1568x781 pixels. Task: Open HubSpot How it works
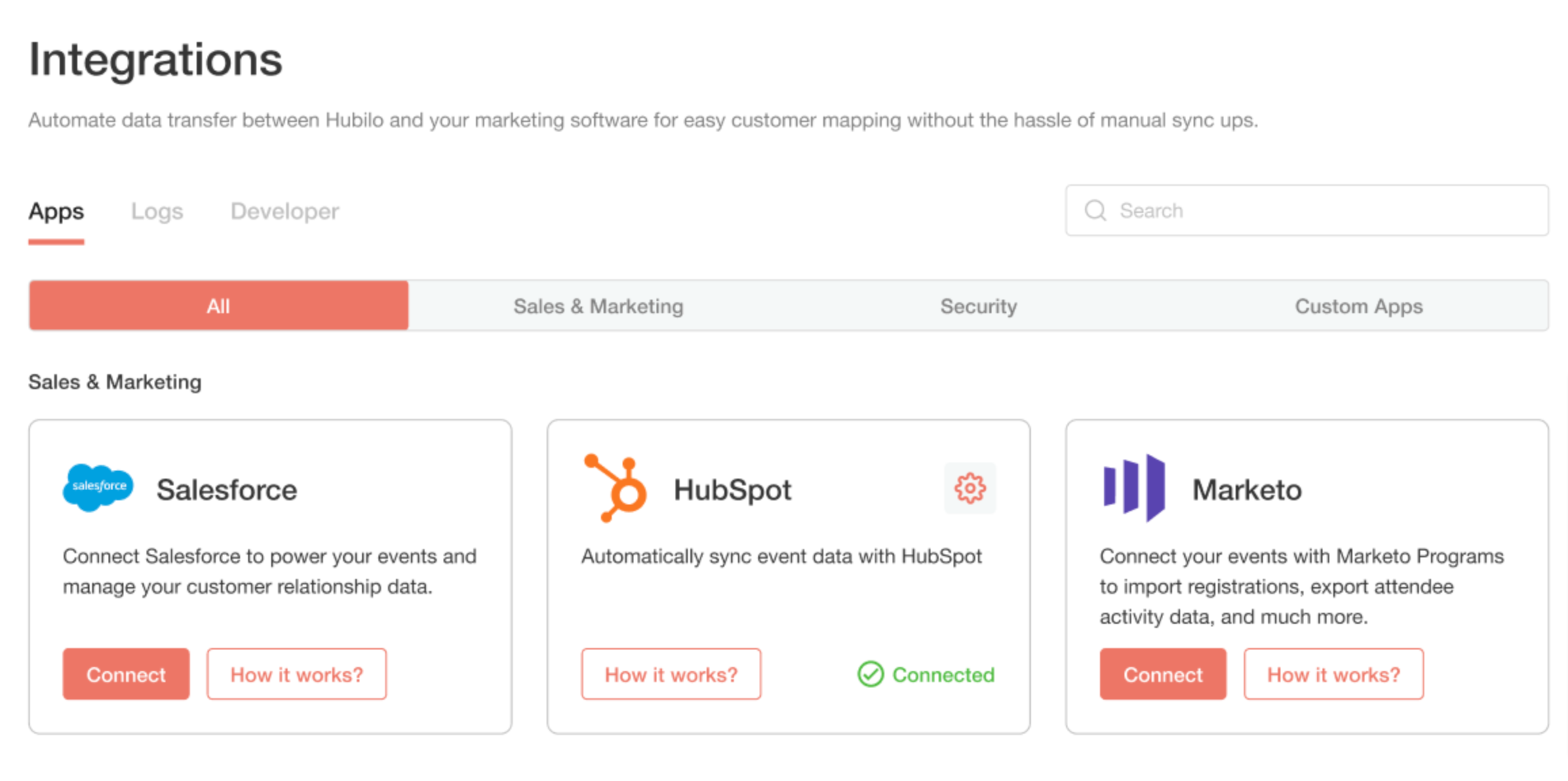671,674
